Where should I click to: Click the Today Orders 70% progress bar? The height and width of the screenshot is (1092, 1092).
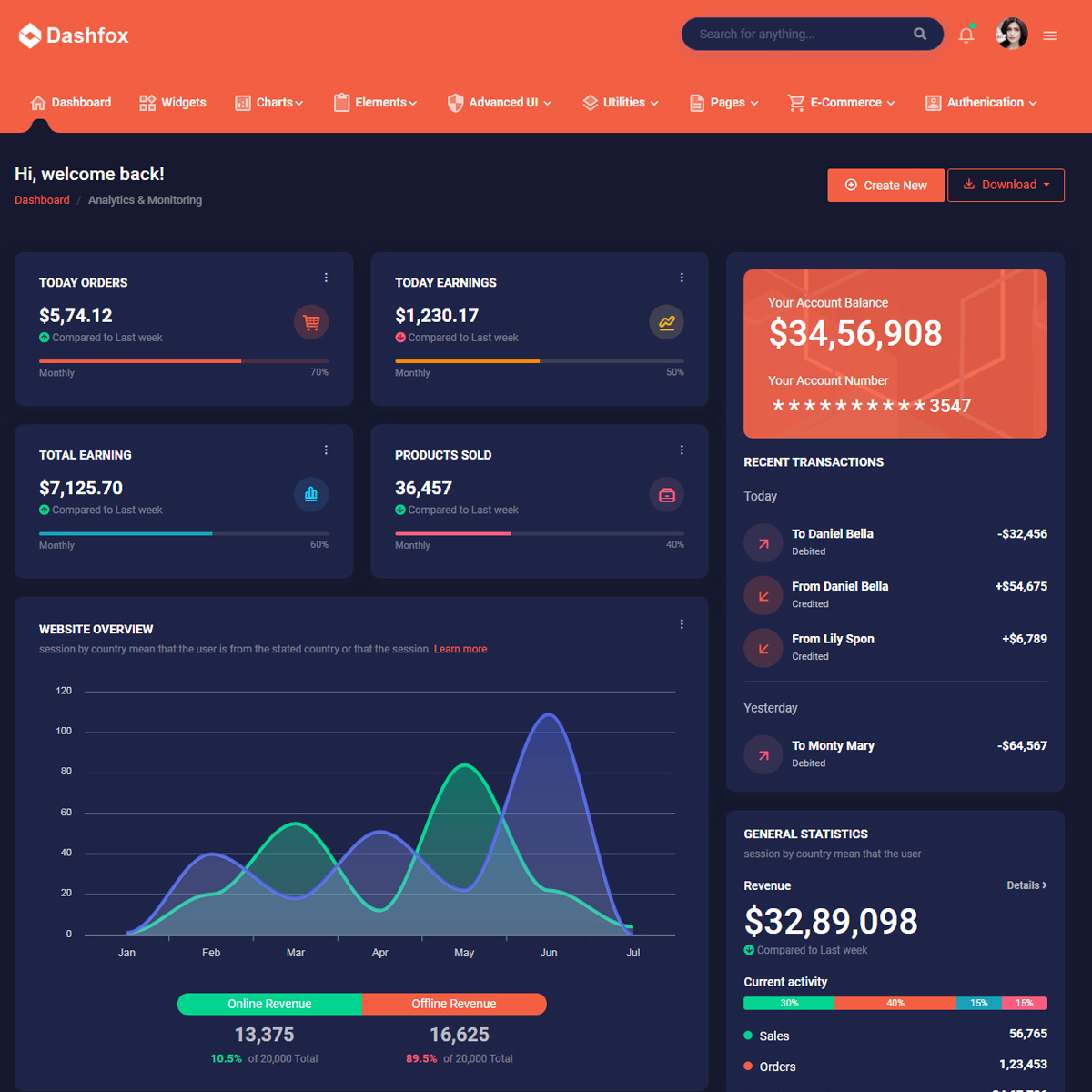click(184, 361)
